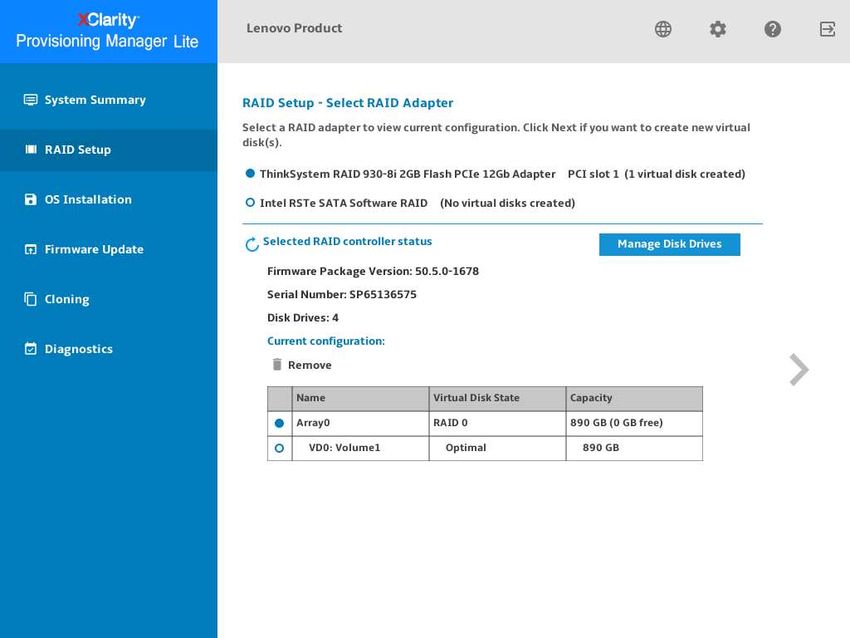The height and width of the screenshot is (638, 850).
Task: Open the language globe icon
Action: pyautogui.click(x=662, y=29)
